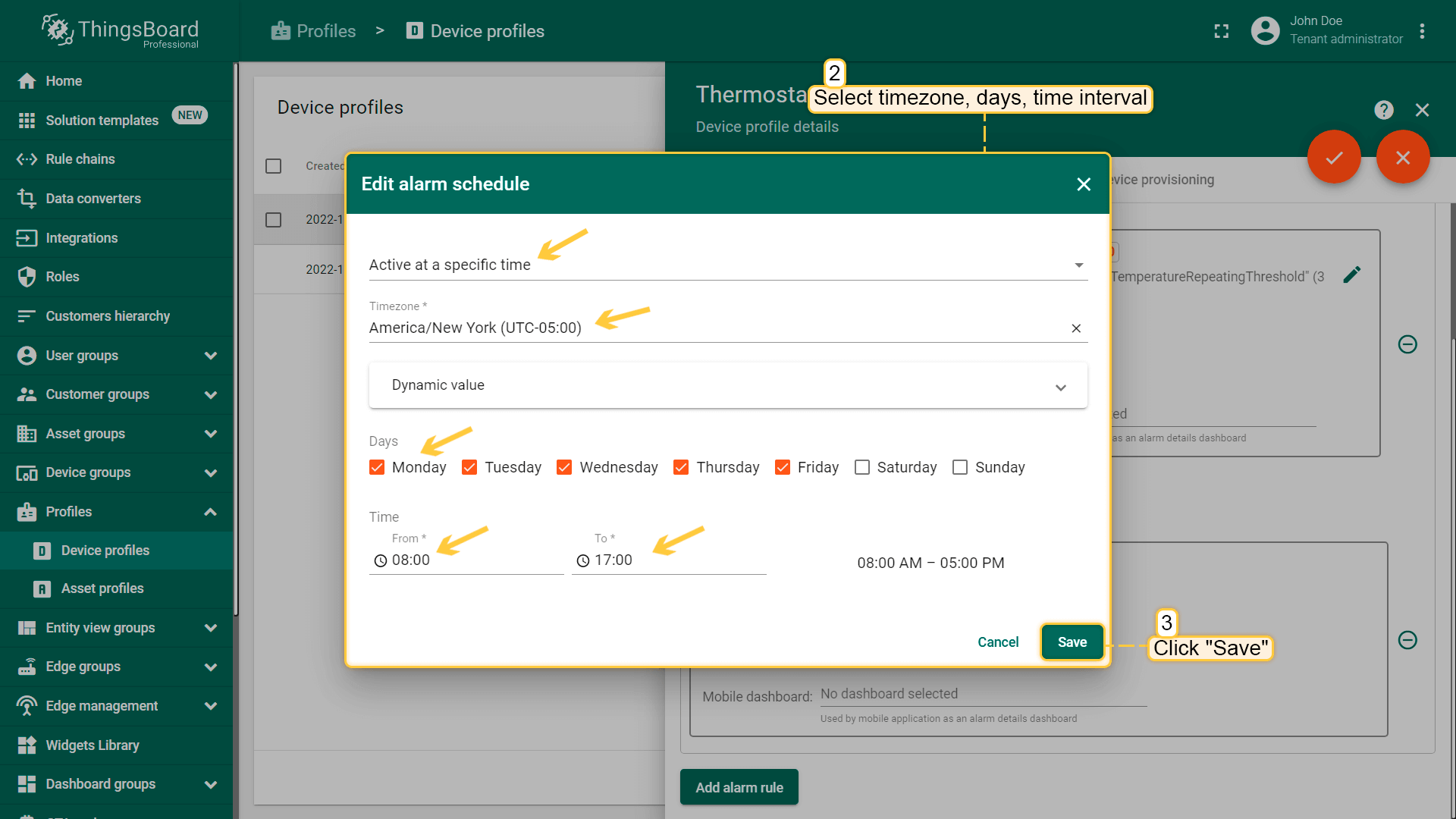
Task: Expand Customer groups submenu
Action: pyautogui.click(x=211, y=394)
